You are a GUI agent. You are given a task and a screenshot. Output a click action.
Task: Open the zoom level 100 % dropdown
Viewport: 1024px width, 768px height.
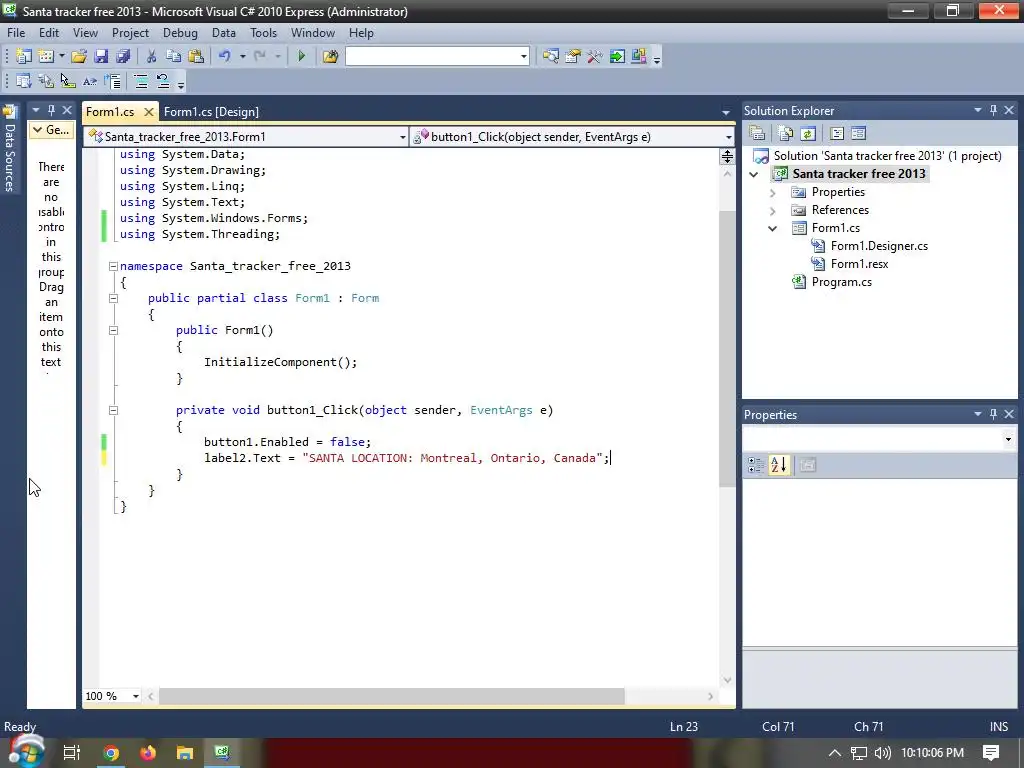pos(136,696)
